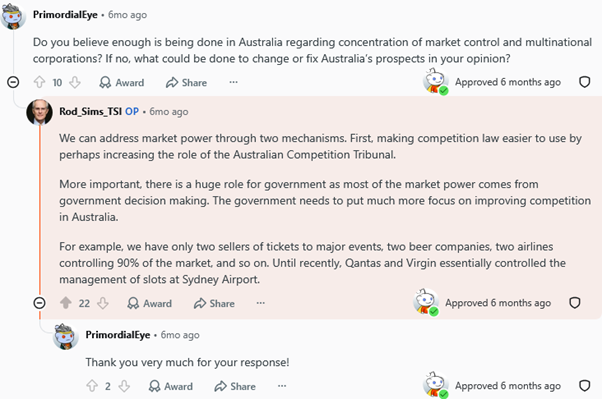Share Rod_Sims_TSI's reply
This screenshot has height=399, width=602.
[214, 303]
